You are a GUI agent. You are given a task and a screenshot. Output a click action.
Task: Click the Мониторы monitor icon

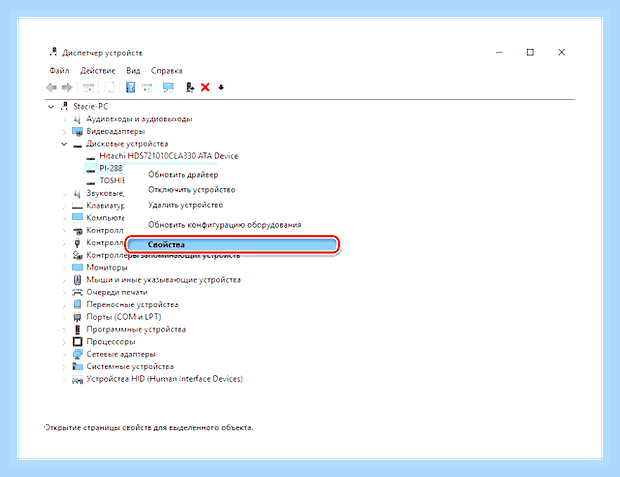(x=77, y=267)
